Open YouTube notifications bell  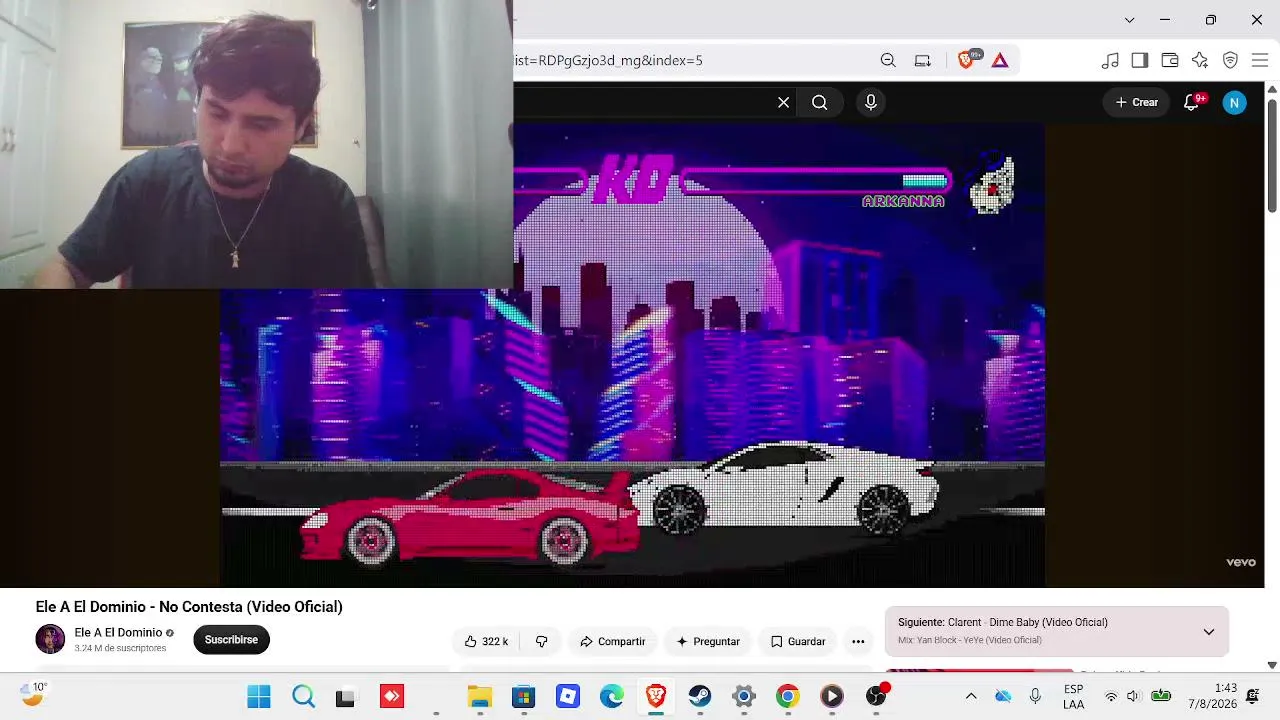point(1191,102)
